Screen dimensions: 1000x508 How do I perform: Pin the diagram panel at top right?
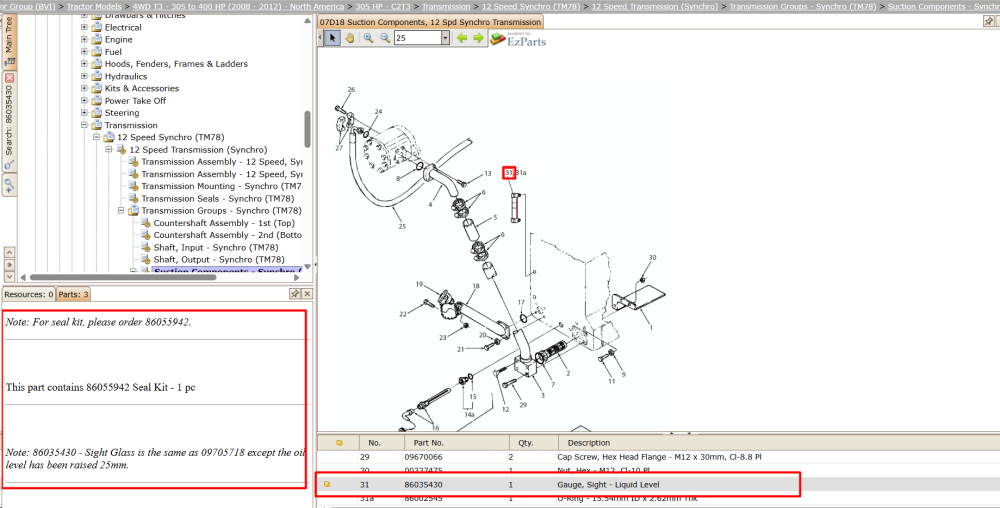[x=988, y=21]
